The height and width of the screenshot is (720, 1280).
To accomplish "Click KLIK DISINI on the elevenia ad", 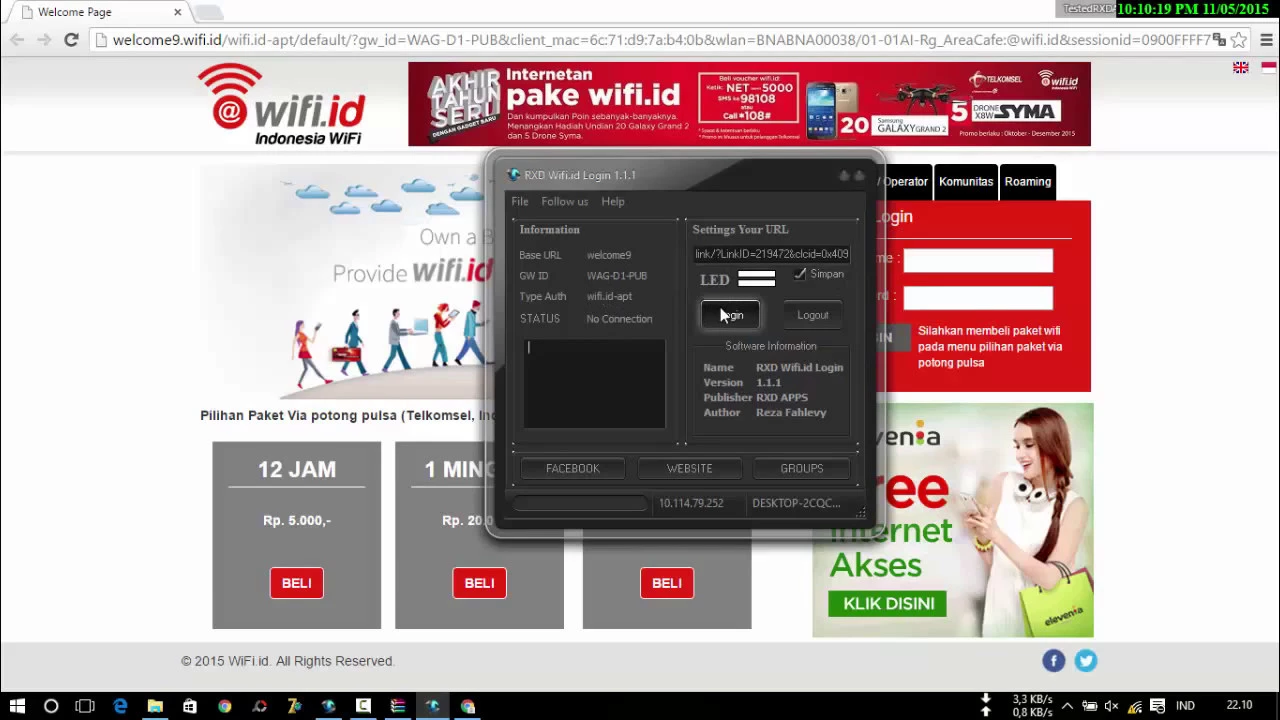I will [888, 603].
